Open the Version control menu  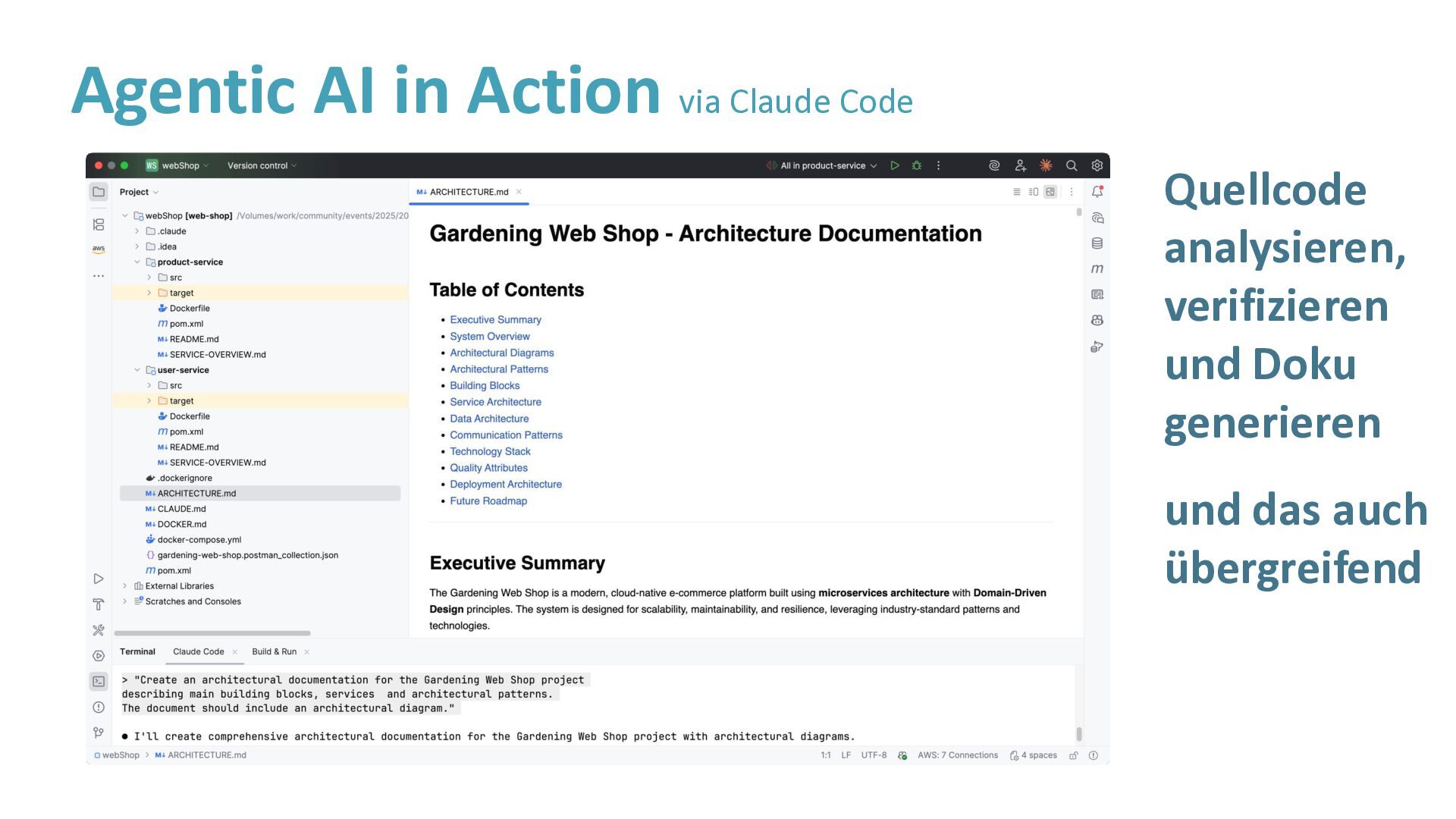click(x=262, y=165)
